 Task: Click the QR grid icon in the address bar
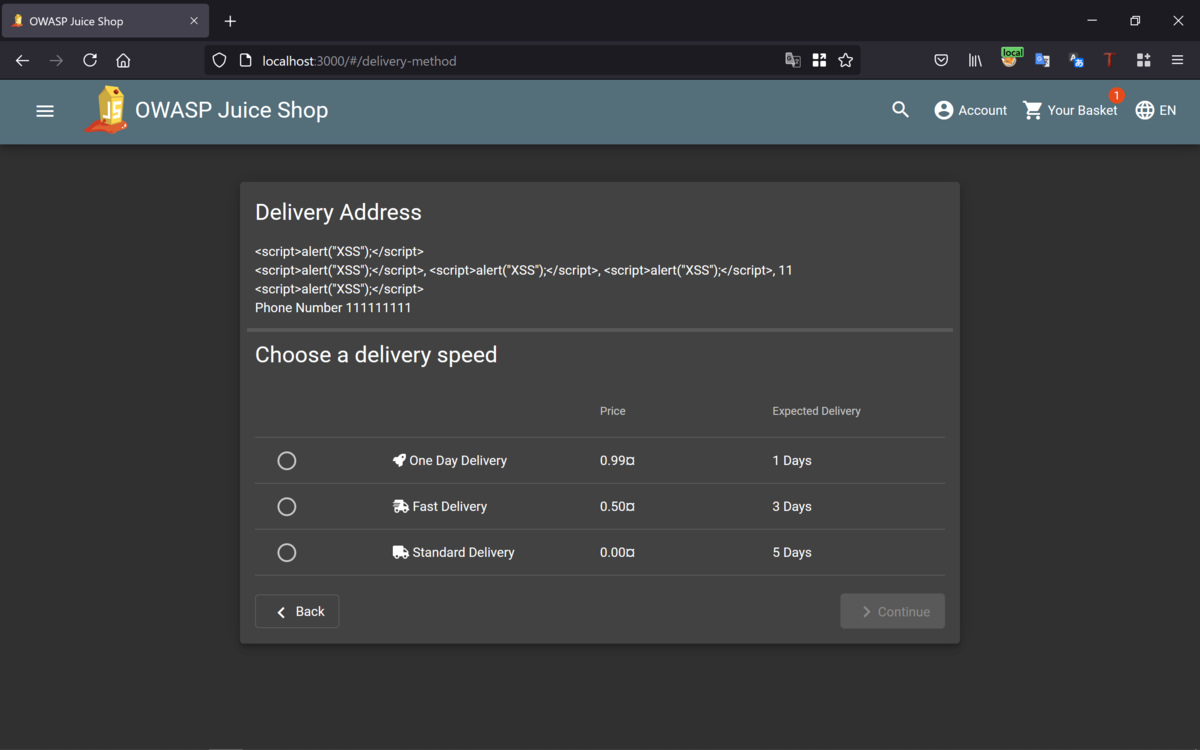pyautogui.click(x=819, y=61)
